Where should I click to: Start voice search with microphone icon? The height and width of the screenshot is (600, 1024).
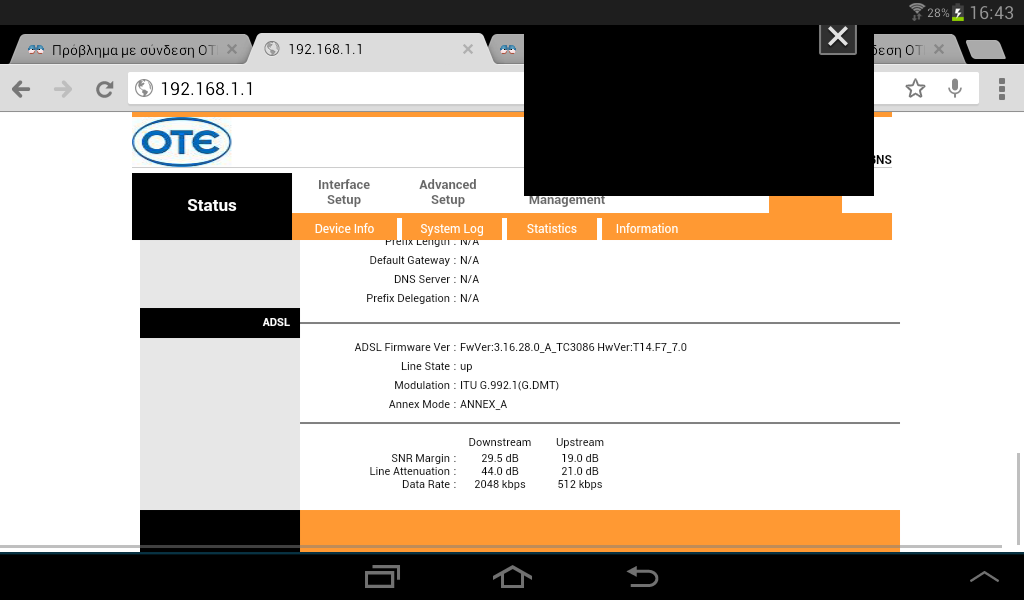pos(955,88)
